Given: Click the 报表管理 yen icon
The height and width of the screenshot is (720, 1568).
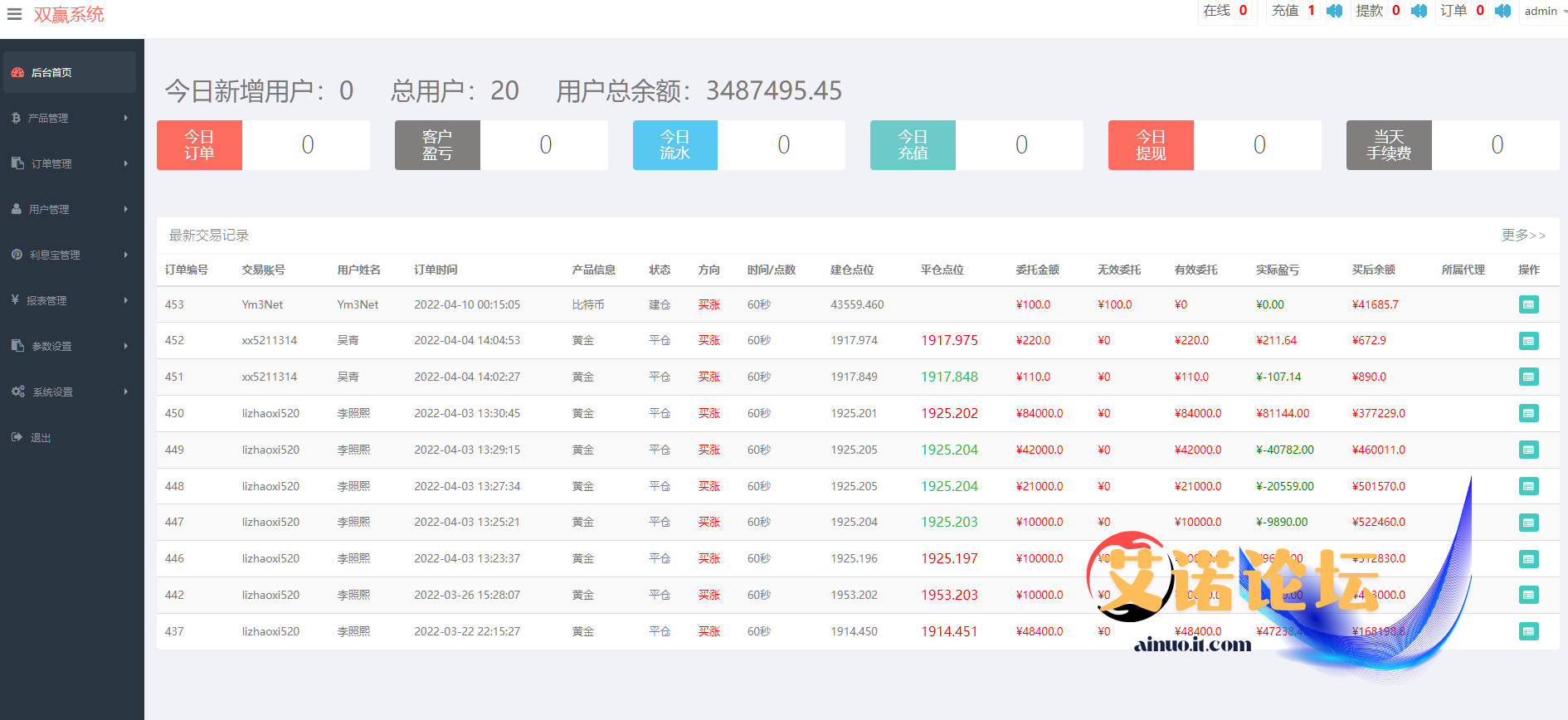Looking at the screenshot, I should (x=15, y=300).
